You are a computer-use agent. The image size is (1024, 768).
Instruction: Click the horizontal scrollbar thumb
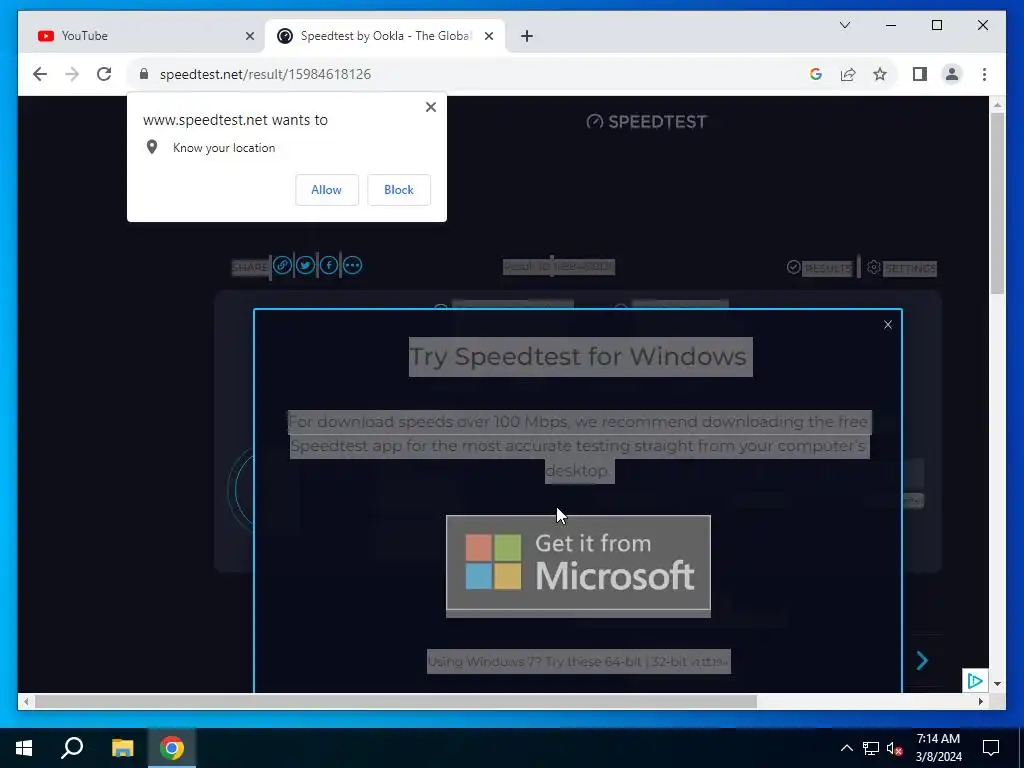pyautogui.click(x=396, y=701)
